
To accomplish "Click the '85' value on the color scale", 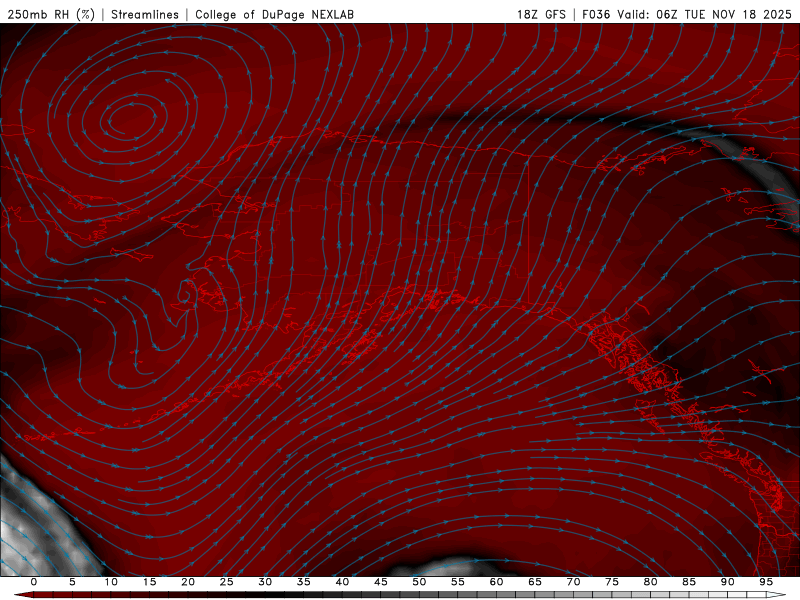I will [x=689, y=582].
